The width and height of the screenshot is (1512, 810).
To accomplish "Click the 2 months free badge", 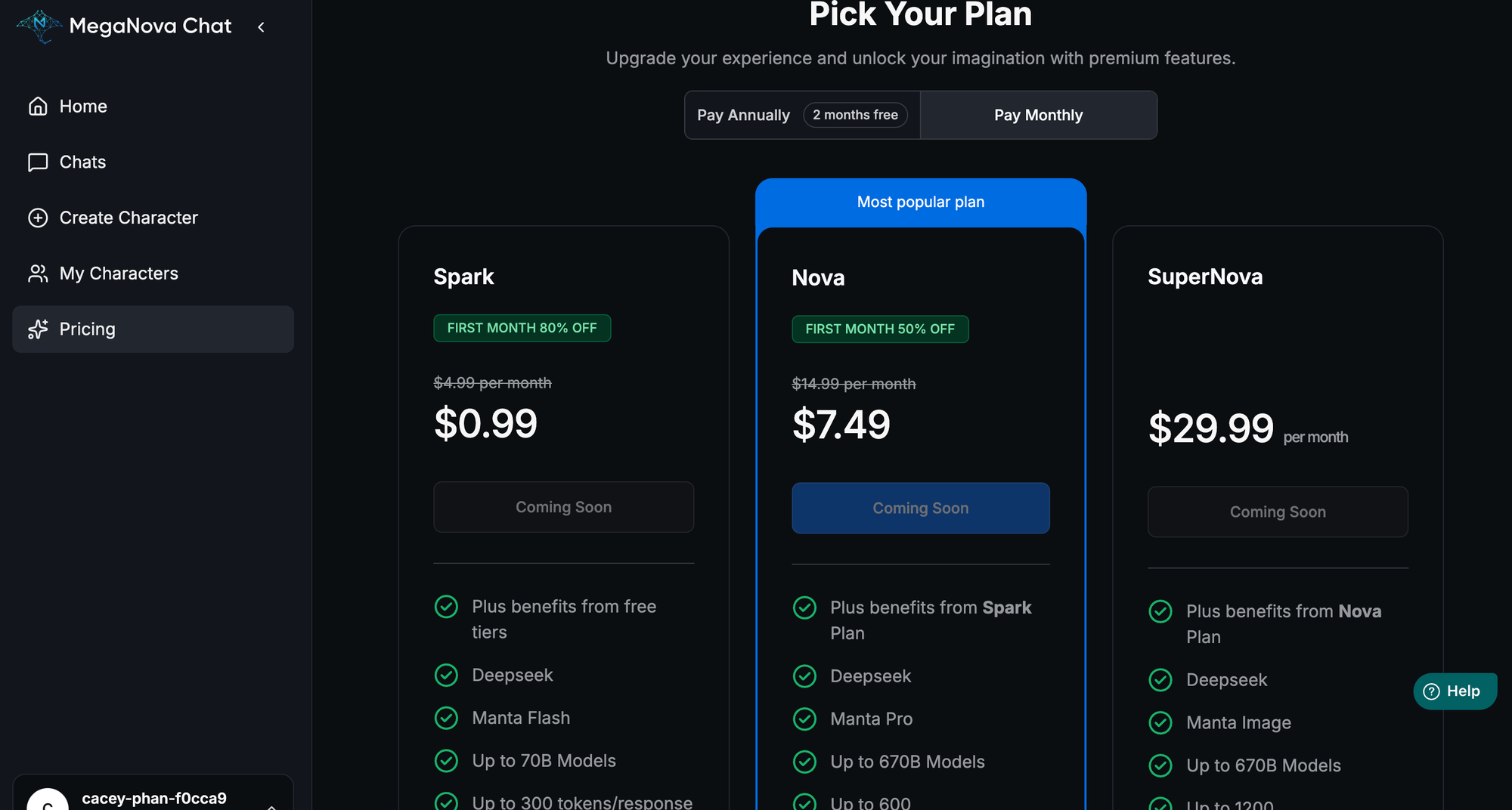I will tap(855, 116).
